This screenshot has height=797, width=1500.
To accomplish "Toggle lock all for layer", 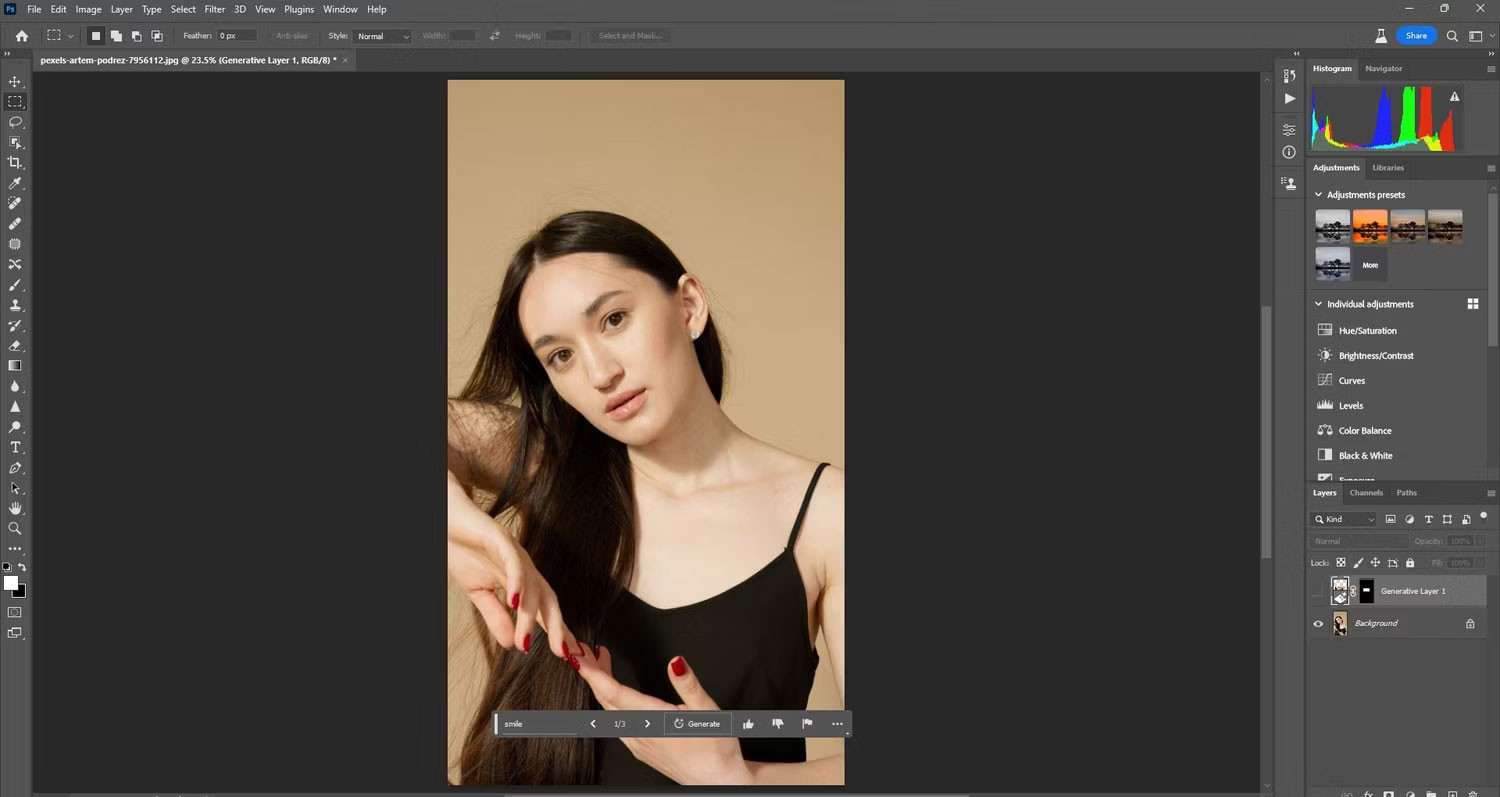I will [1410, 563].
